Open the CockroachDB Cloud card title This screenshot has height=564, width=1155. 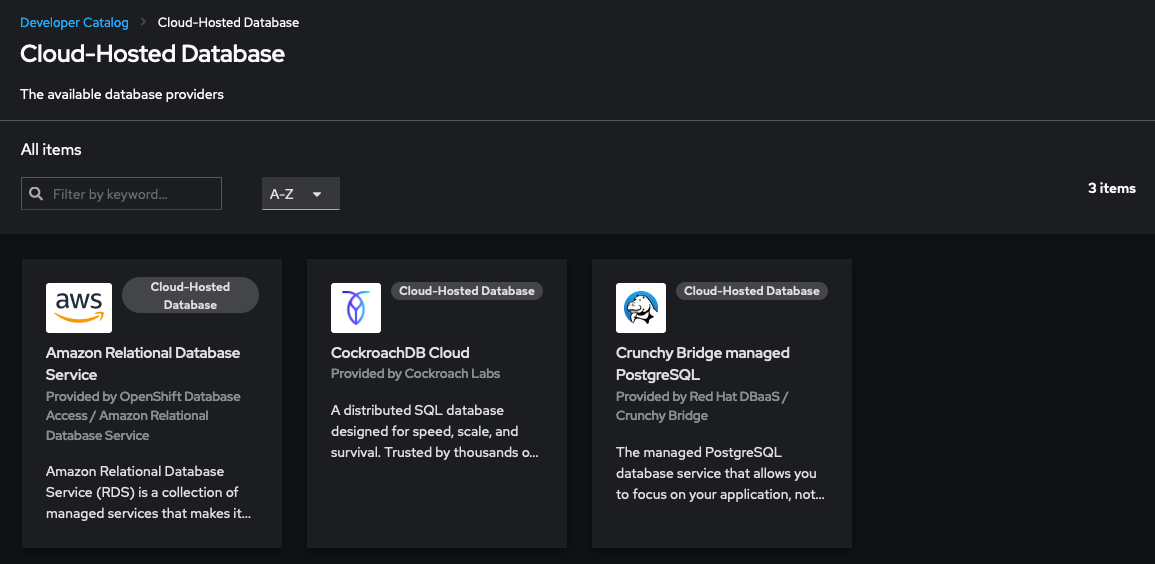400,353
